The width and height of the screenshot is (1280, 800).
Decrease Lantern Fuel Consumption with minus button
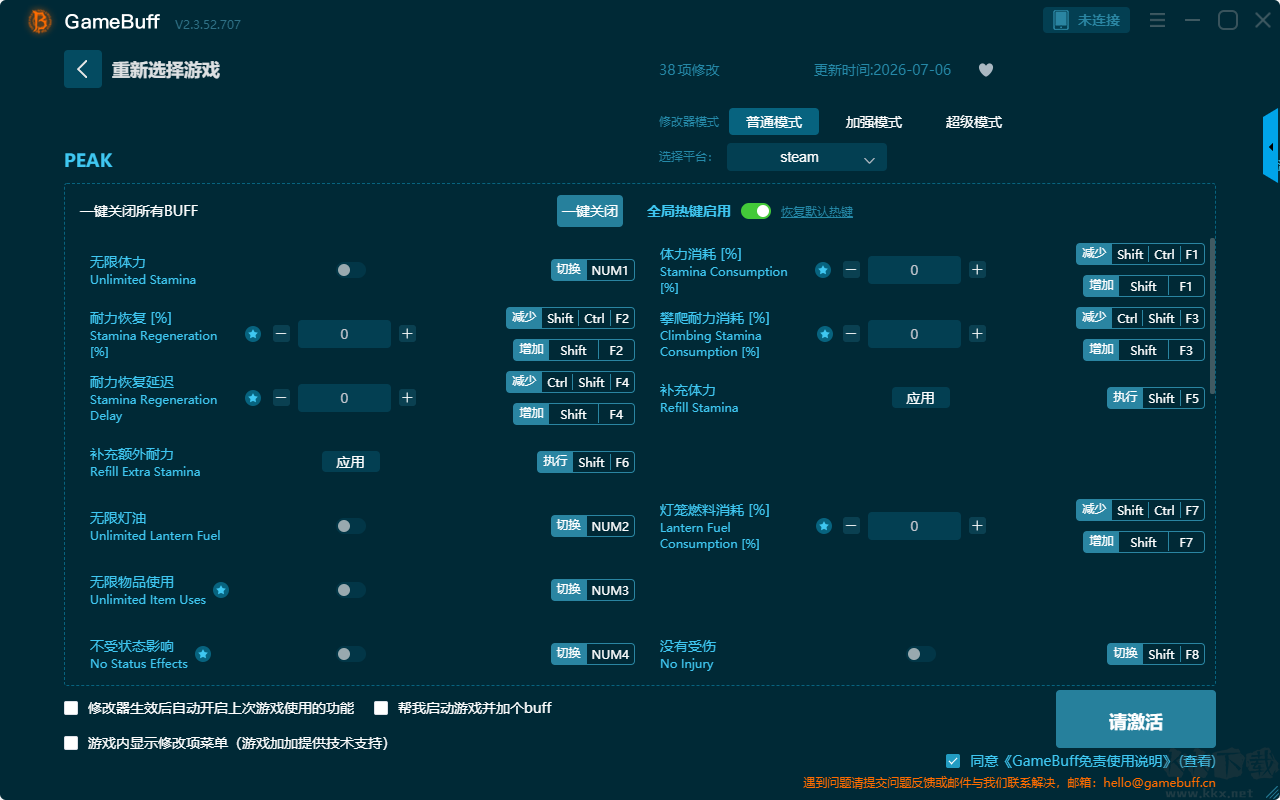(851, 526)
